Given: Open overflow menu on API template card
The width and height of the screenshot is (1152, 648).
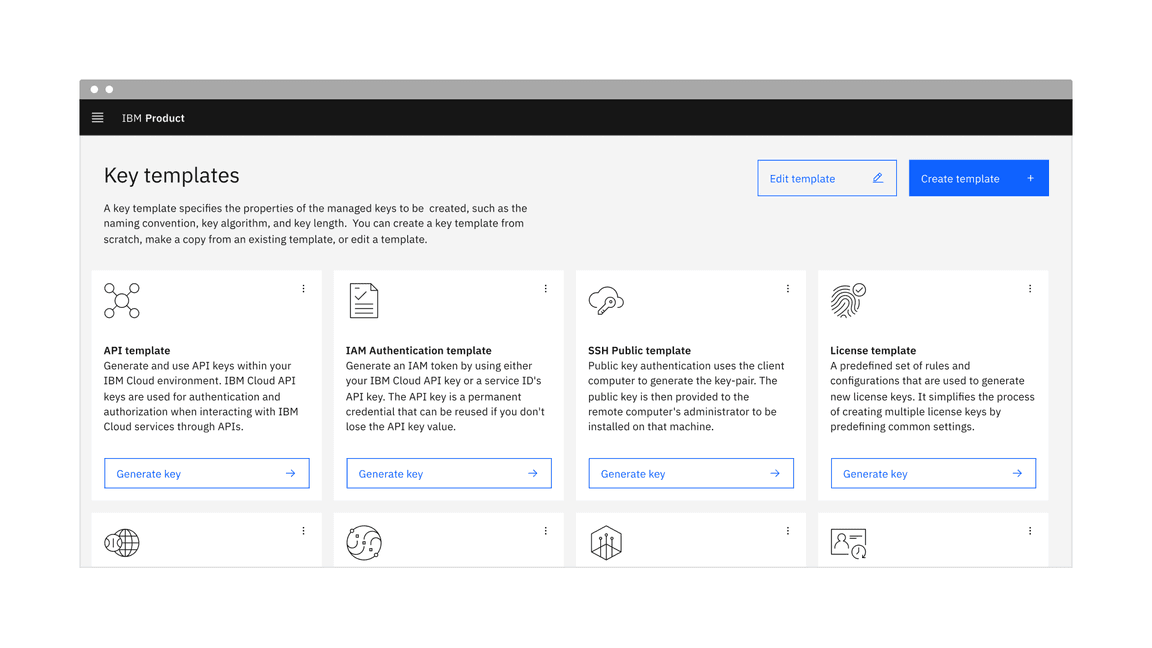Looking at the screenshot, I should point(304,289).
